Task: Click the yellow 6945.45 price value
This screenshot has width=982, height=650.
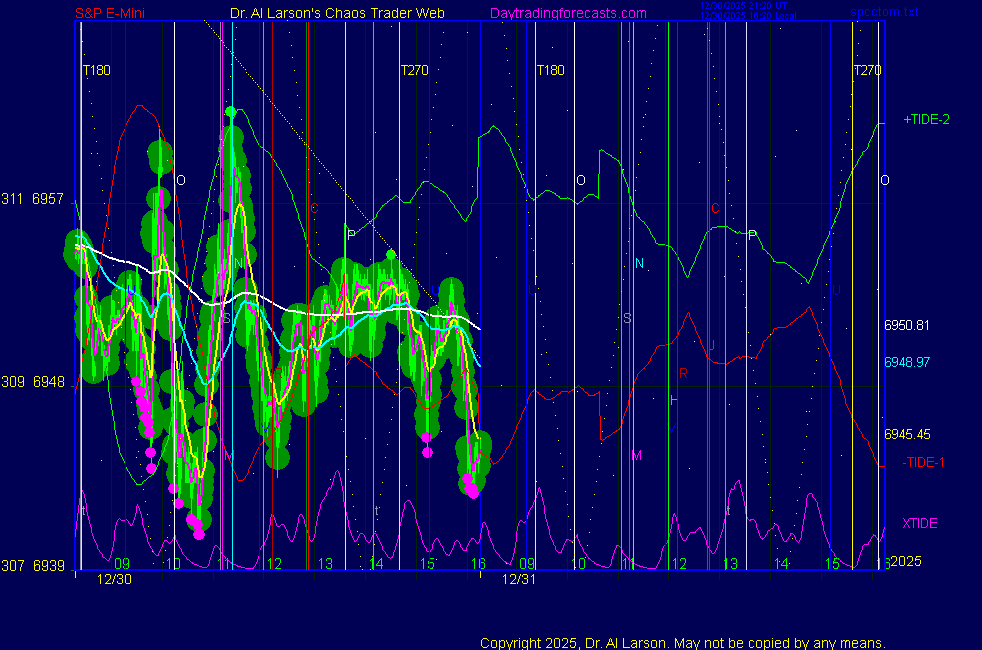Action: 907,434
